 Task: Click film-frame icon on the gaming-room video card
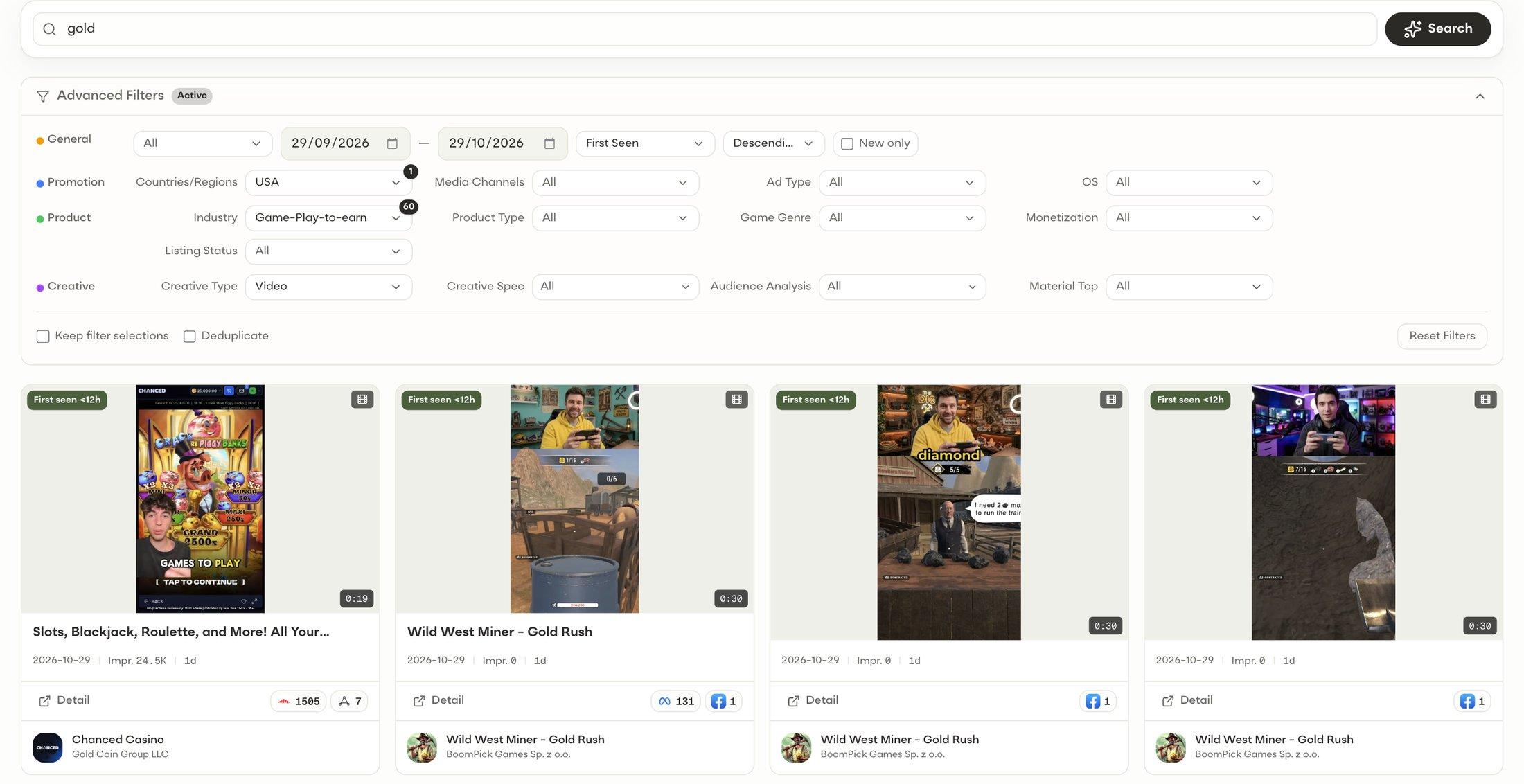(x=1485, y=400)
